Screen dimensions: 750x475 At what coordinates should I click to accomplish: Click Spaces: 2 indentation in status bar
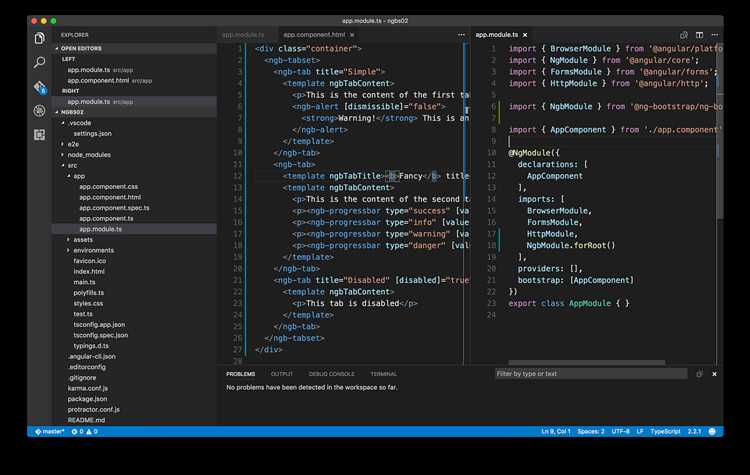coord(591,431)
